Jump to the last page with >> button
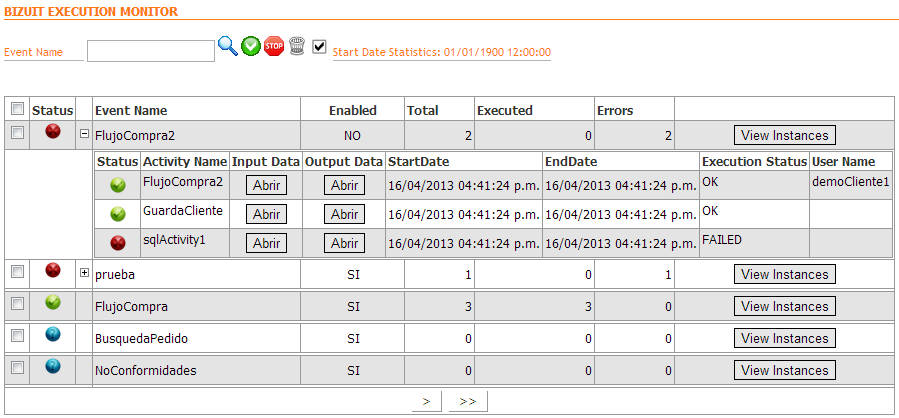The height and width of the screenshot is (418, 899). pyautogui.click(x=467, y=401)
